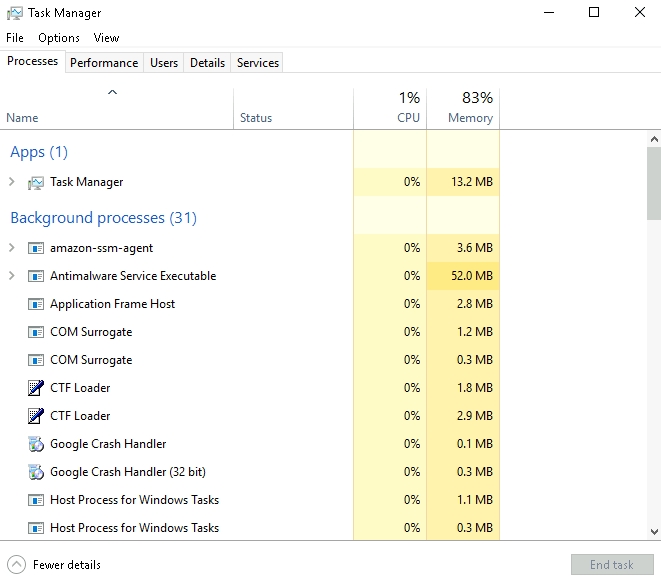
Task: Click the amazon-ssm-agent process icon
Action: (x=36, y=248)
